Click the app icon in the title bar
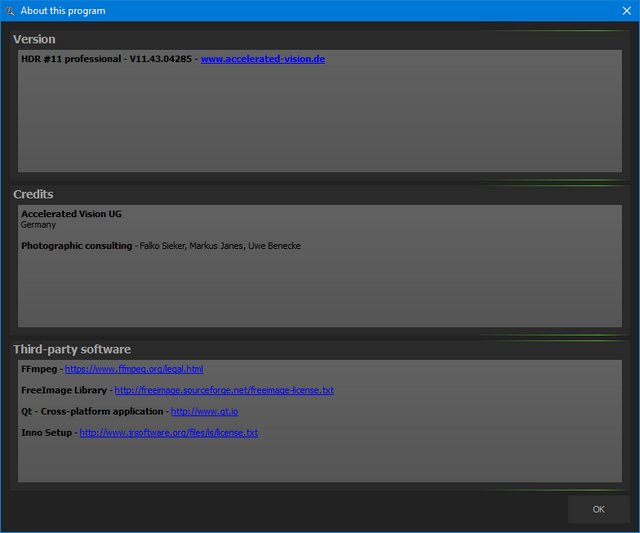Viewport: 640px width, 533px height. [x=10, y=11]
